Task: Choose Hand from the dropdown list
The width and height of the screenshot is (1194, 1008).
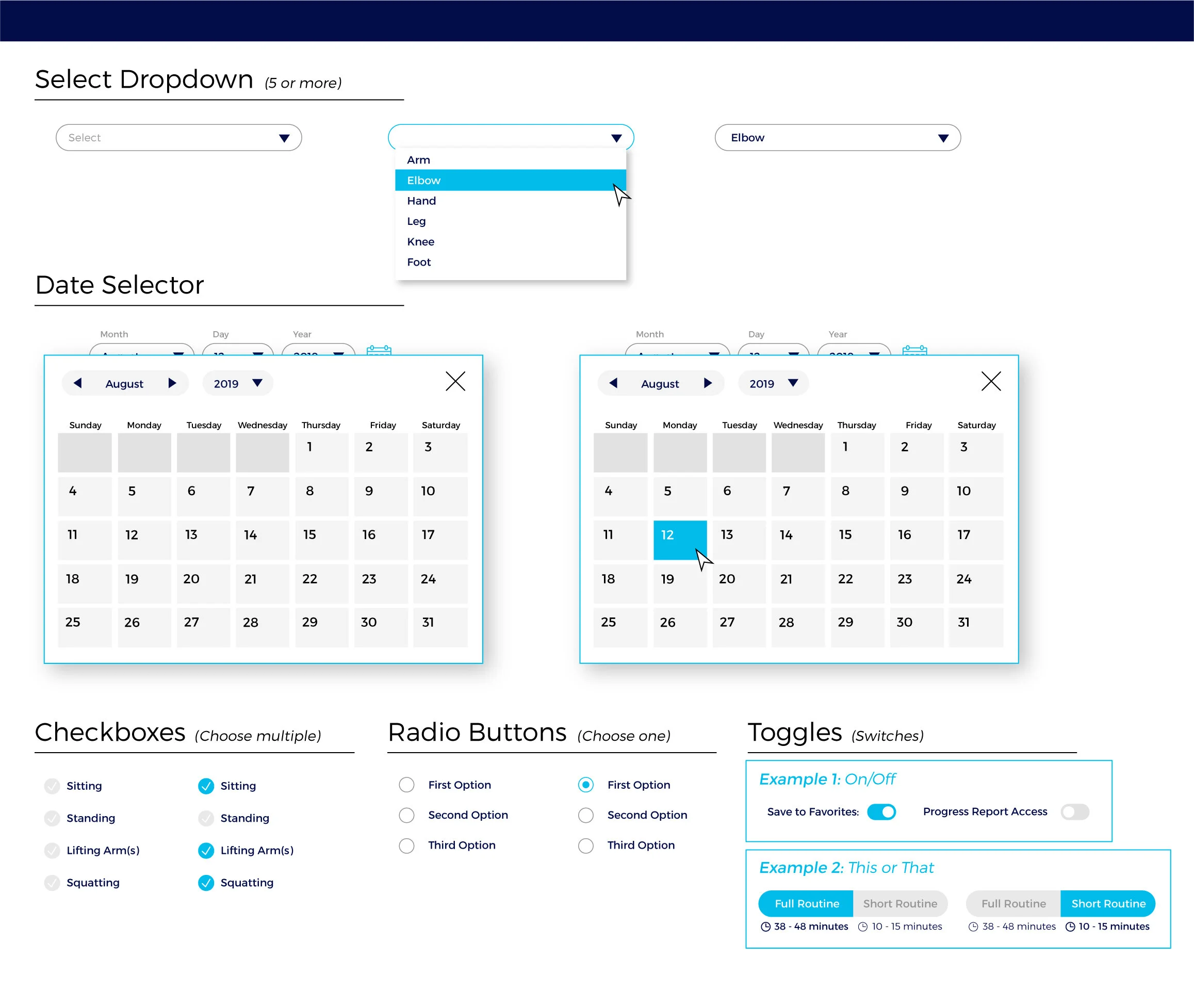Action: 421,201
